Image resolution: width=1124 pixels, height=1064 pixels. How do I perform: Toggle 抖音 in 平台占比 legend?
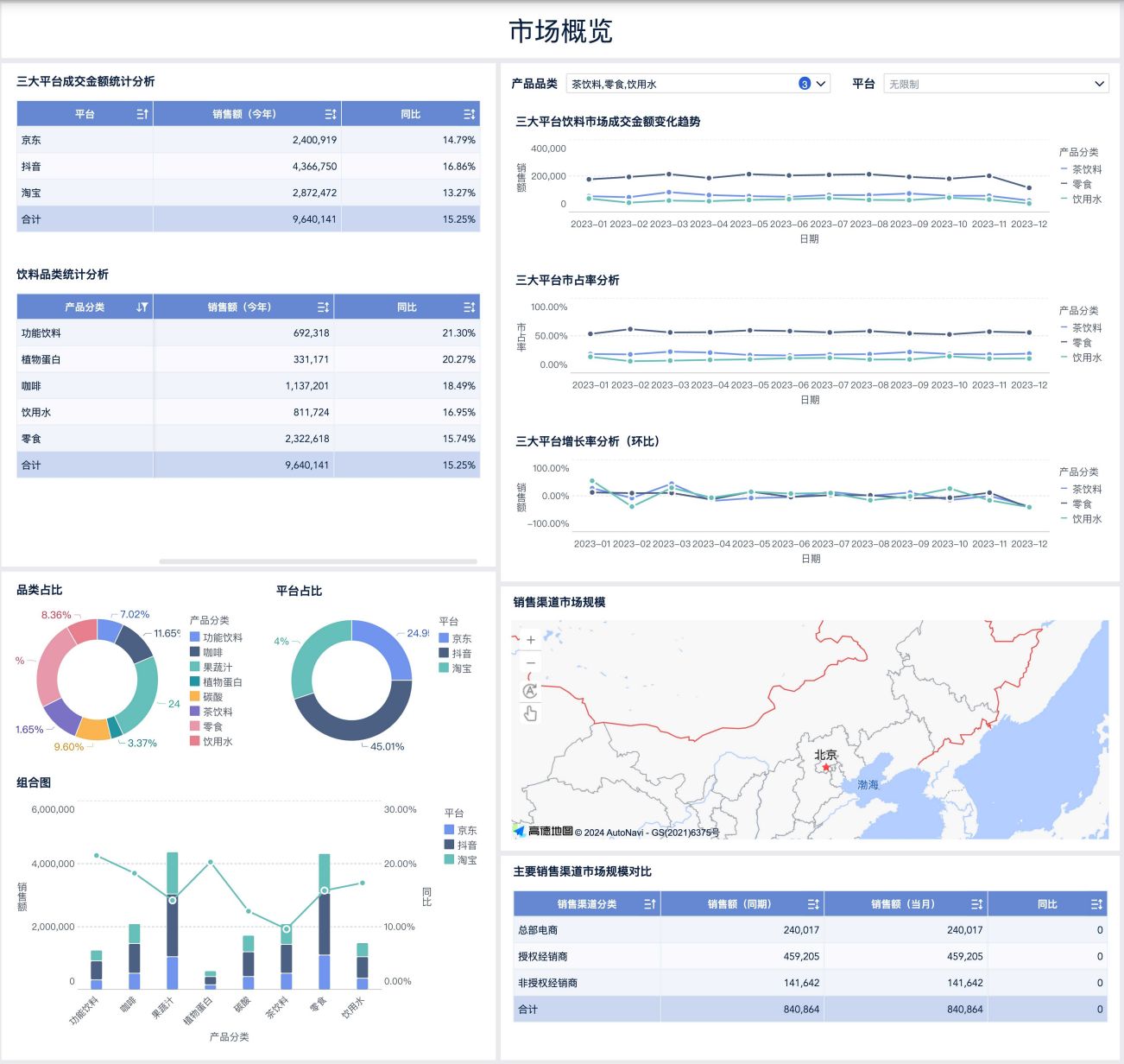point(456,654)
